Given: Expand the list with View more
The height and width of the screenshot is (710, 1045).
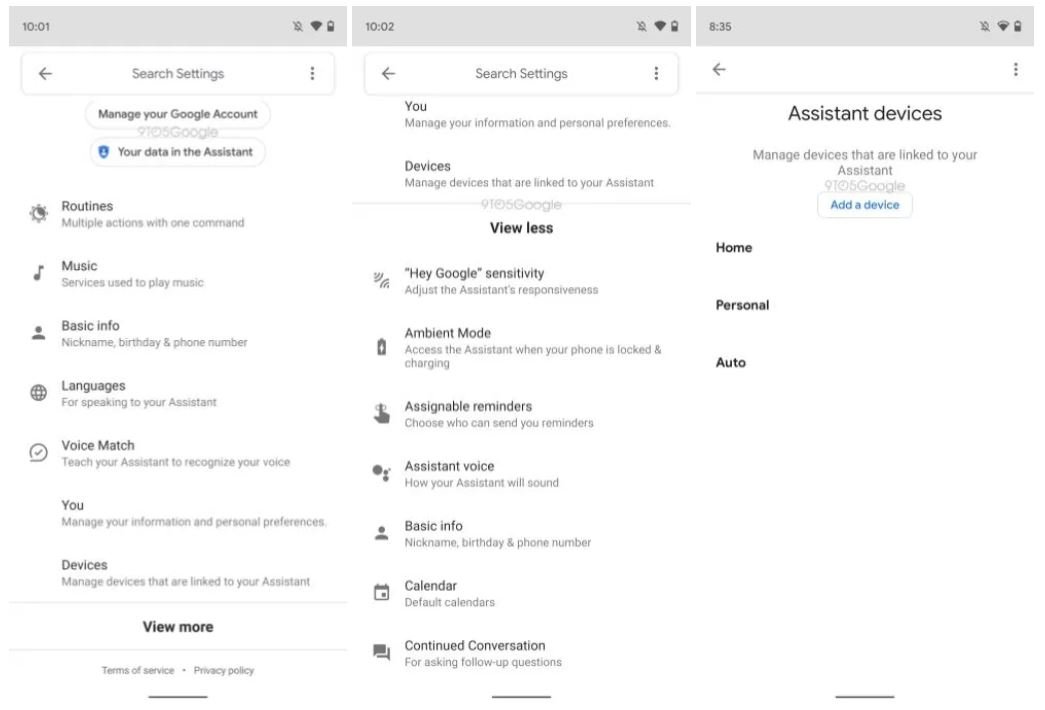Looking at the screenshot, I should 178,627.
